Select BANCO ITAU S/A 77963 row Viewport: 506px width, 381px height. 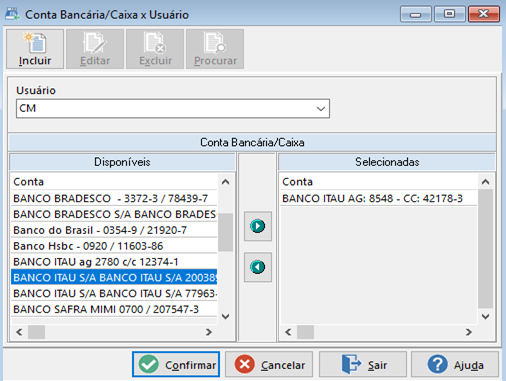114,293
